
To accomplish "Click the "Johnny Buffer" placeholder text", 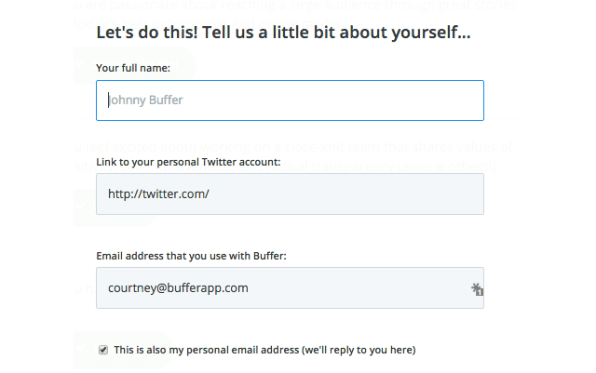I will tap(146, 100).
